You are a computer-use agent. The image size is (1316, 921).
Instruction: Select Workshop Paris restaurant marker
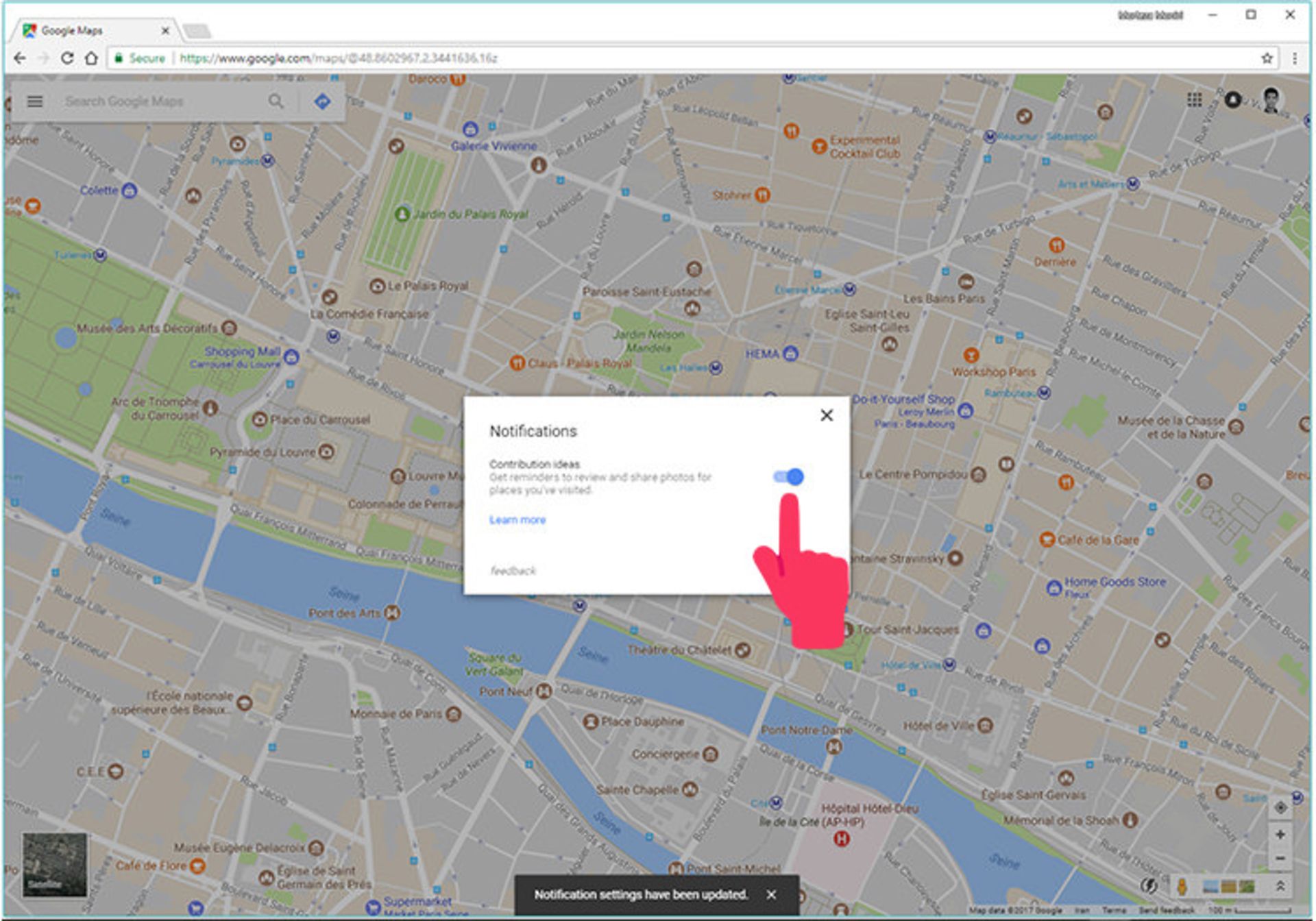[971, 355]
